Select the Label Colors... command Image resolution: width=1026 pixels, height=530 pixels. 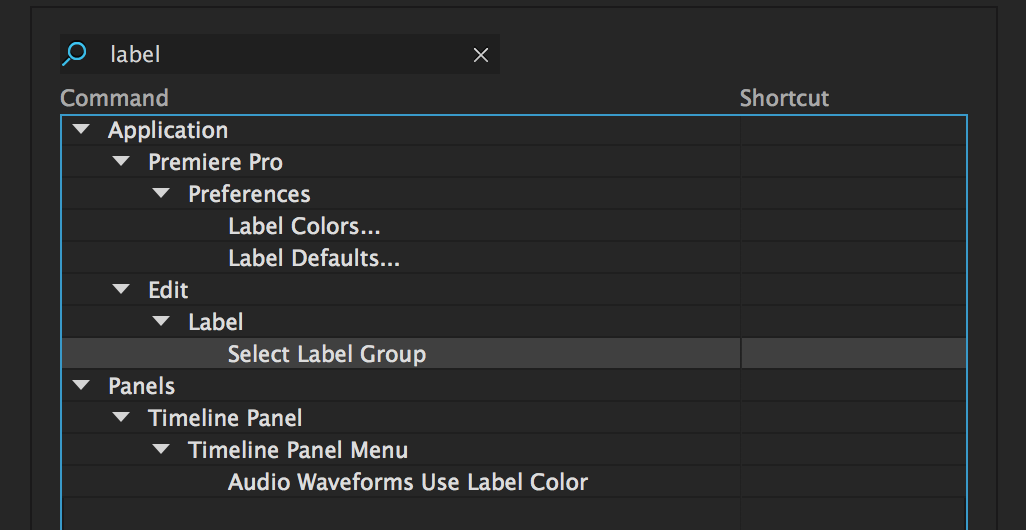coord(304,226)
